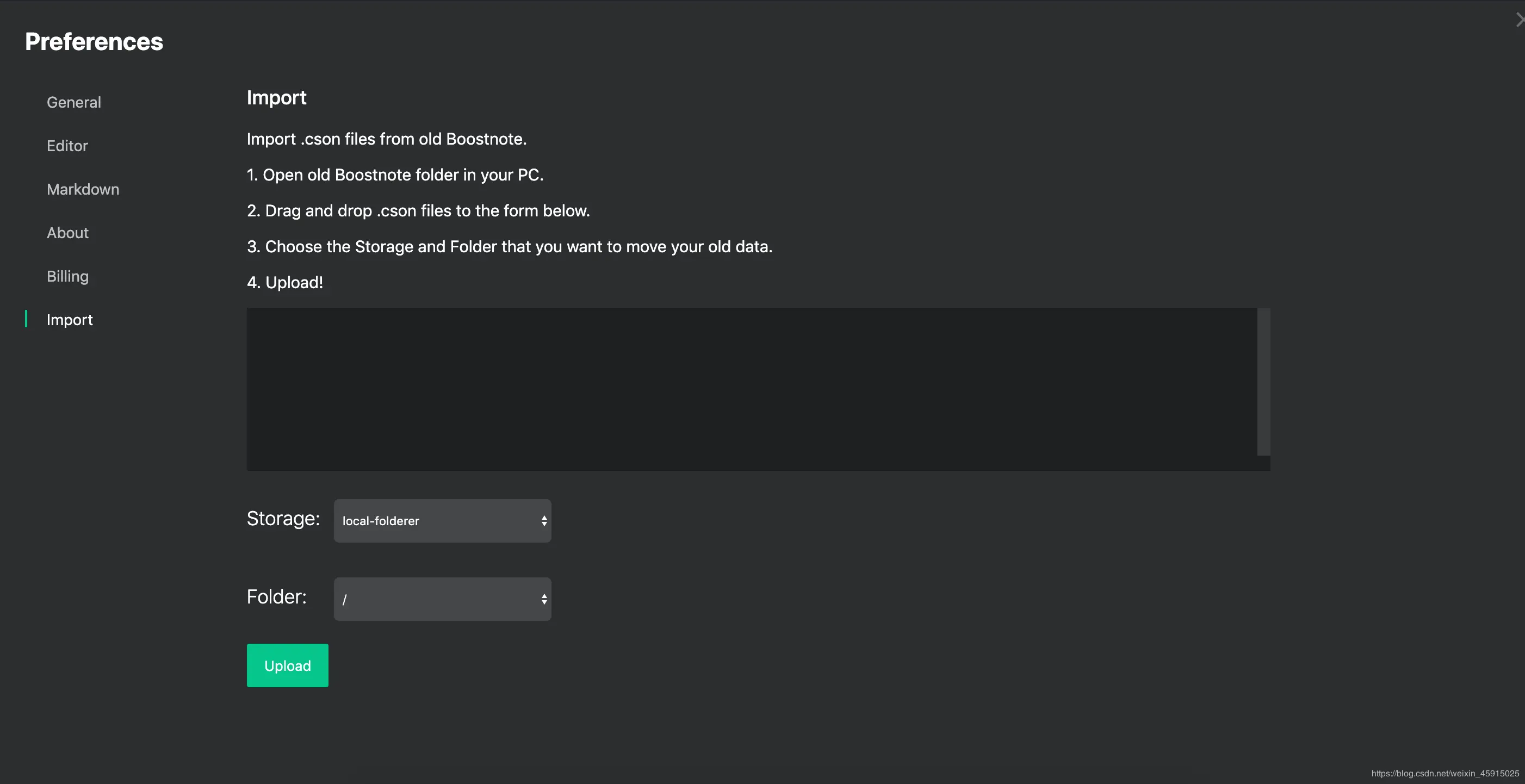Select the Billing tab in sidebar
1525x784 pixels.
coord(67,276)
